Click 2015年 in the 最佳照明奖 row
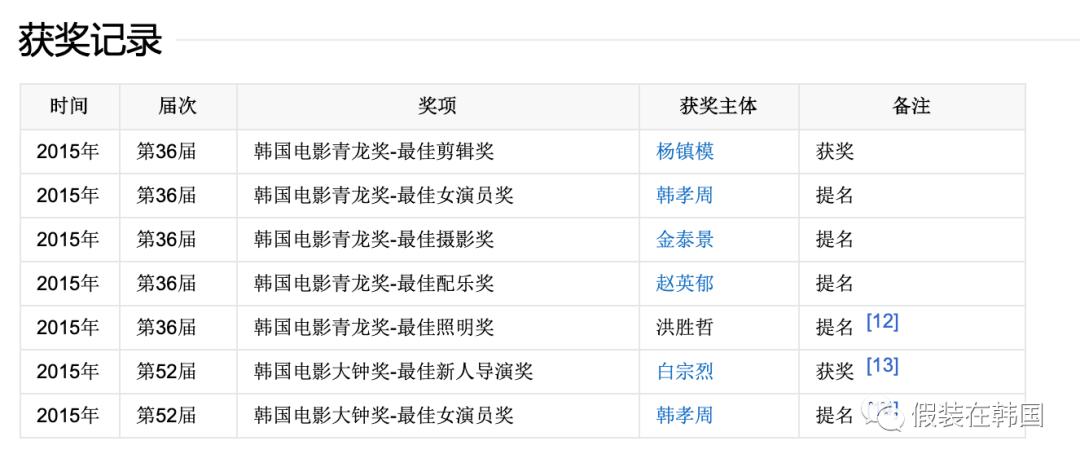1080x463 pixels. pyautogui.click(x=68, y=327)
